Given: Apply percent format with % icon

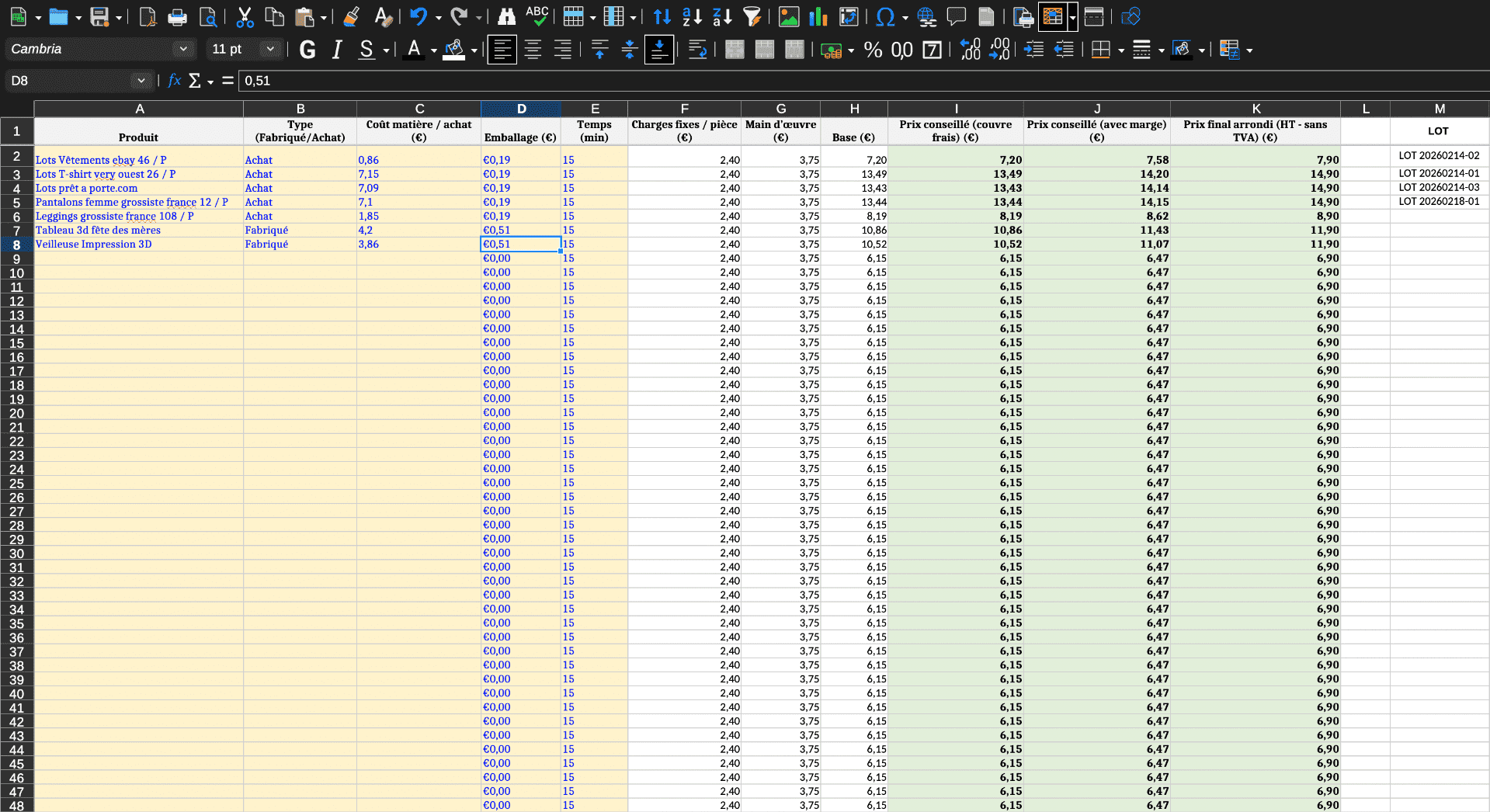Looking at the screenshot, I should pos(873,50).
